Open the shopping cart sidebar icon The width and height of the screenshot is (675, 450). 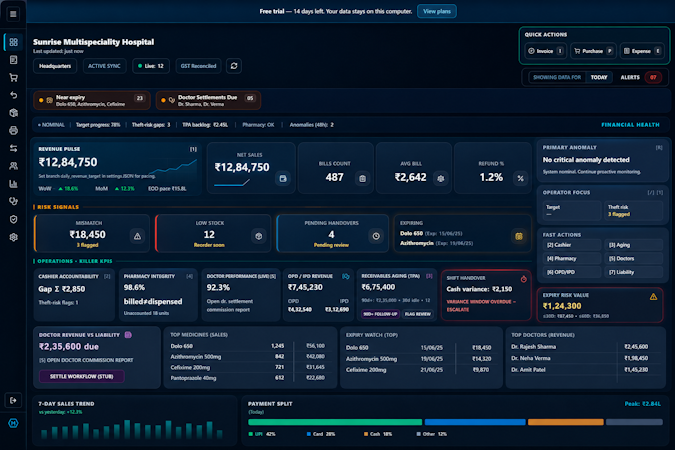13,78
